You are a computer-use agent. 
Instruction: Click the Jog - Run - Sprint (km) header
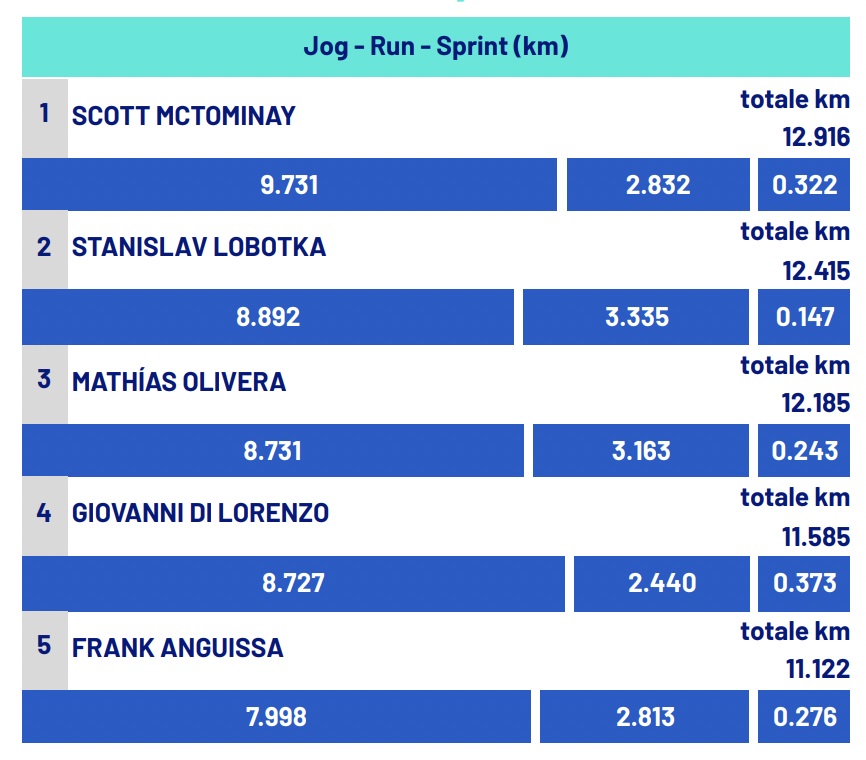pyautogui.click(x=436, y=47)
